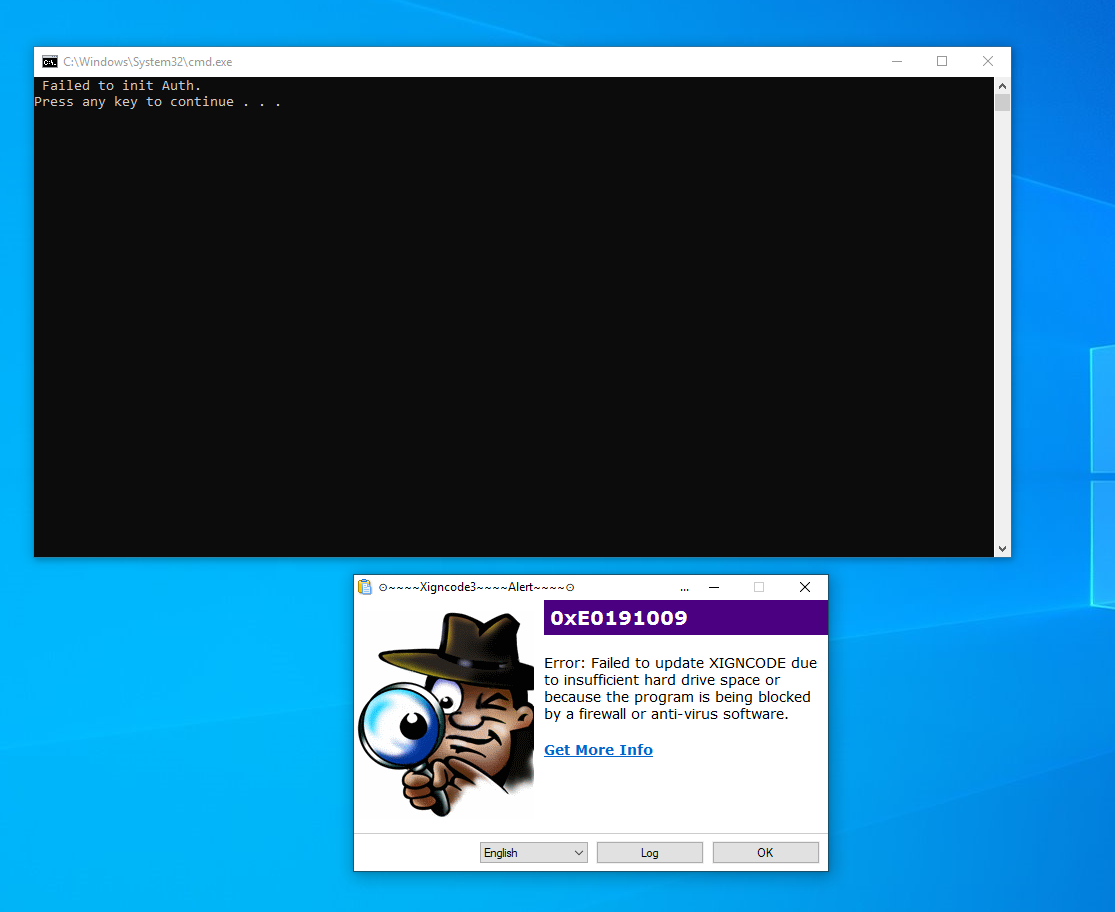Click the error code 0xE0191009 header
This screenshot has width=1115, height=912.
(685, 618)
